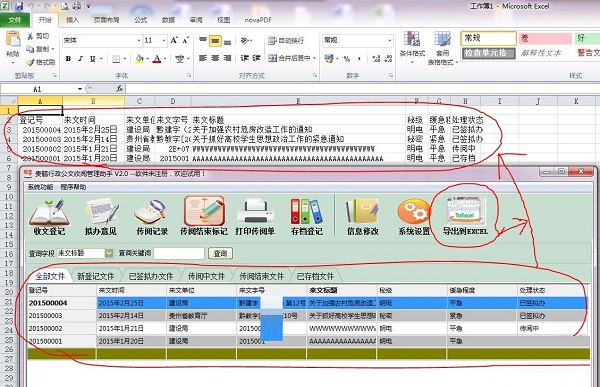This screenshot has height=387, width=600.
Task: Toggle Italic formatting in Excel
Action: (x=80, y=59)
